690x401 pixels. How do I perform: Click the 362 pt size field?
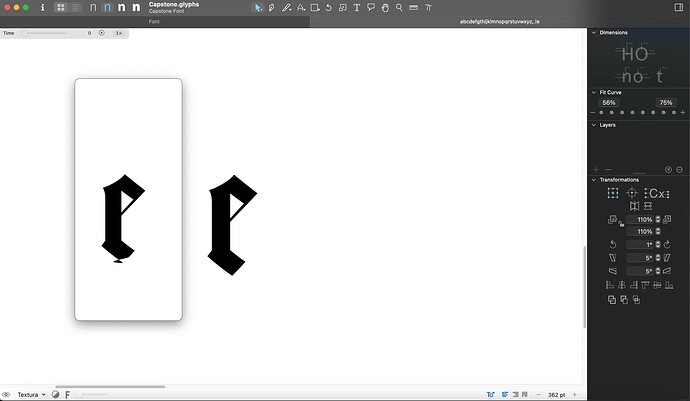(558, 395)
